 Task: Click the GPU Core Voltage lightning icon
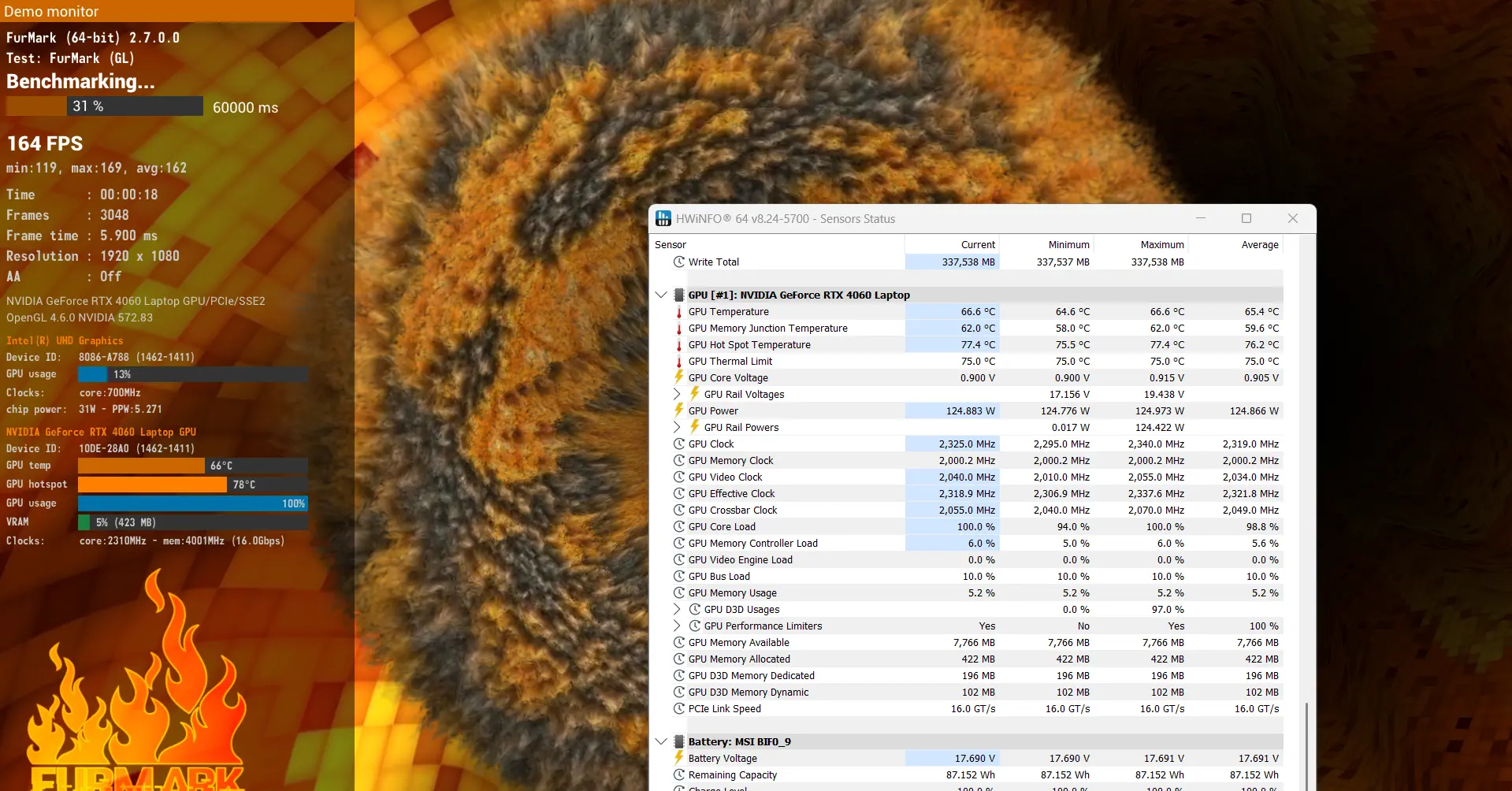[678, 377]
